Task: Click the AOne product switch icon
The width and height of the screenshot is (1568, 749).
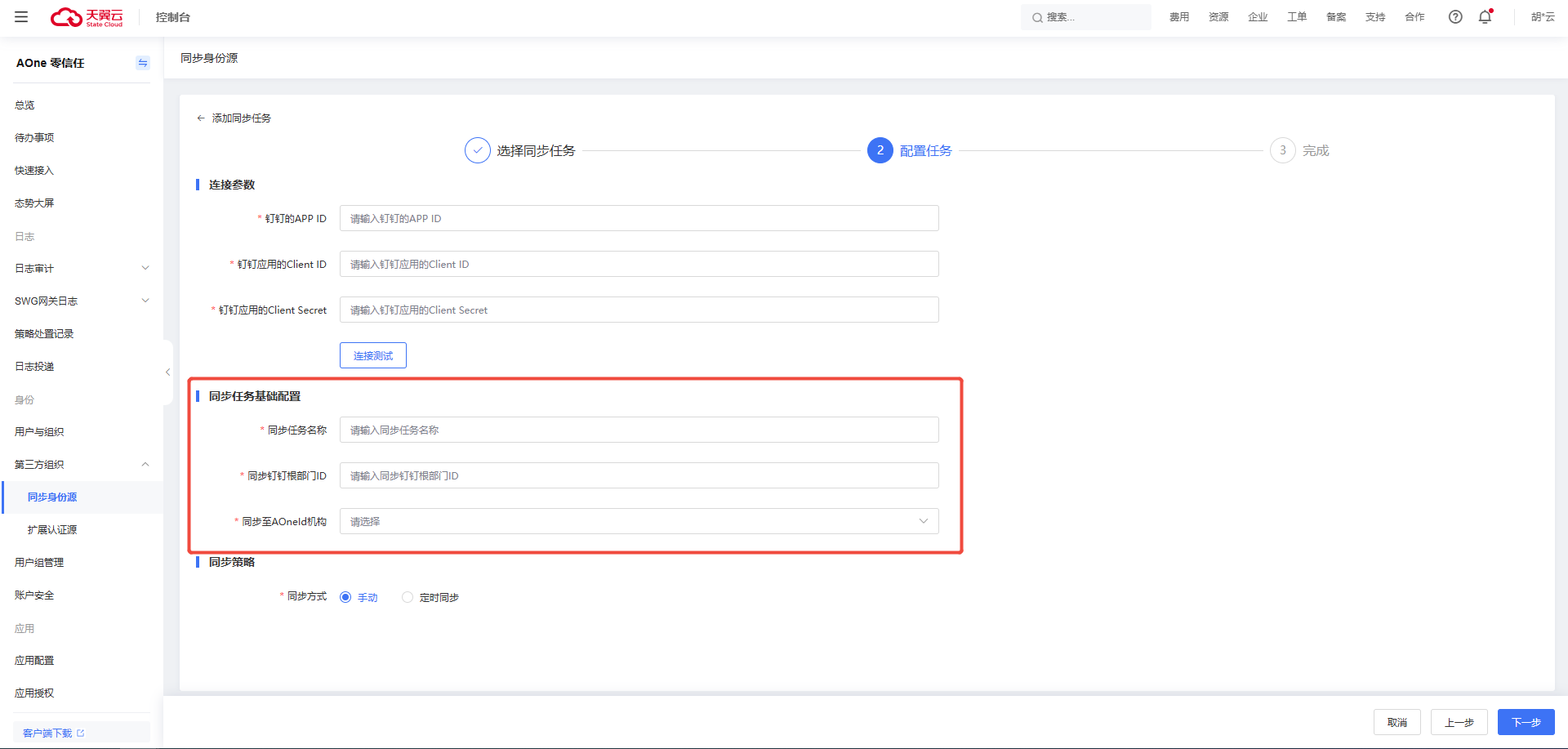Action: tap(143, 63)
